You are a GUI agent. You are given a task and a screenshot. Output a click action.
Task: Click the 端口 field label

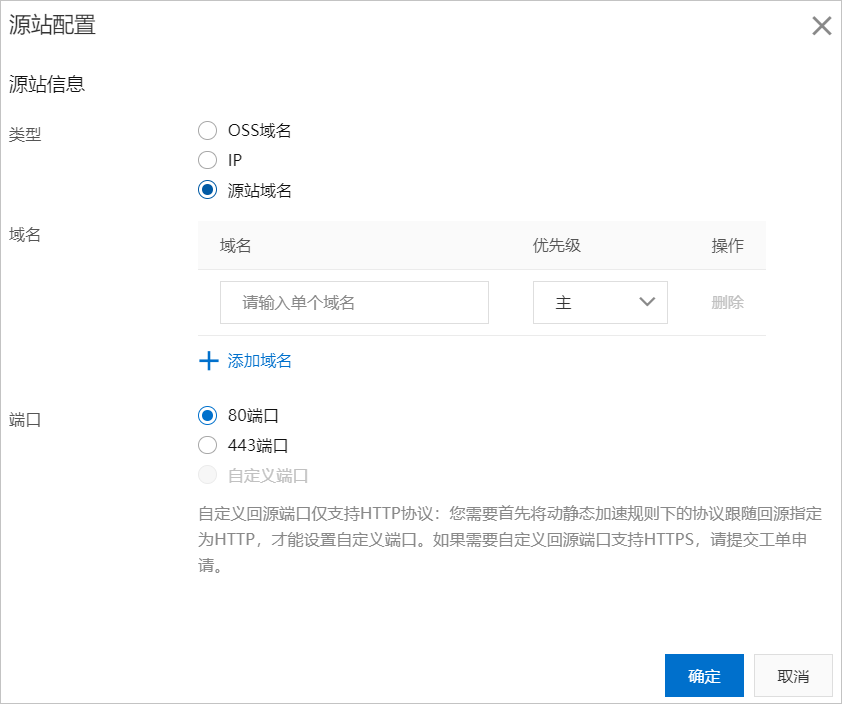pyautogui.click(x=25, y=419)
